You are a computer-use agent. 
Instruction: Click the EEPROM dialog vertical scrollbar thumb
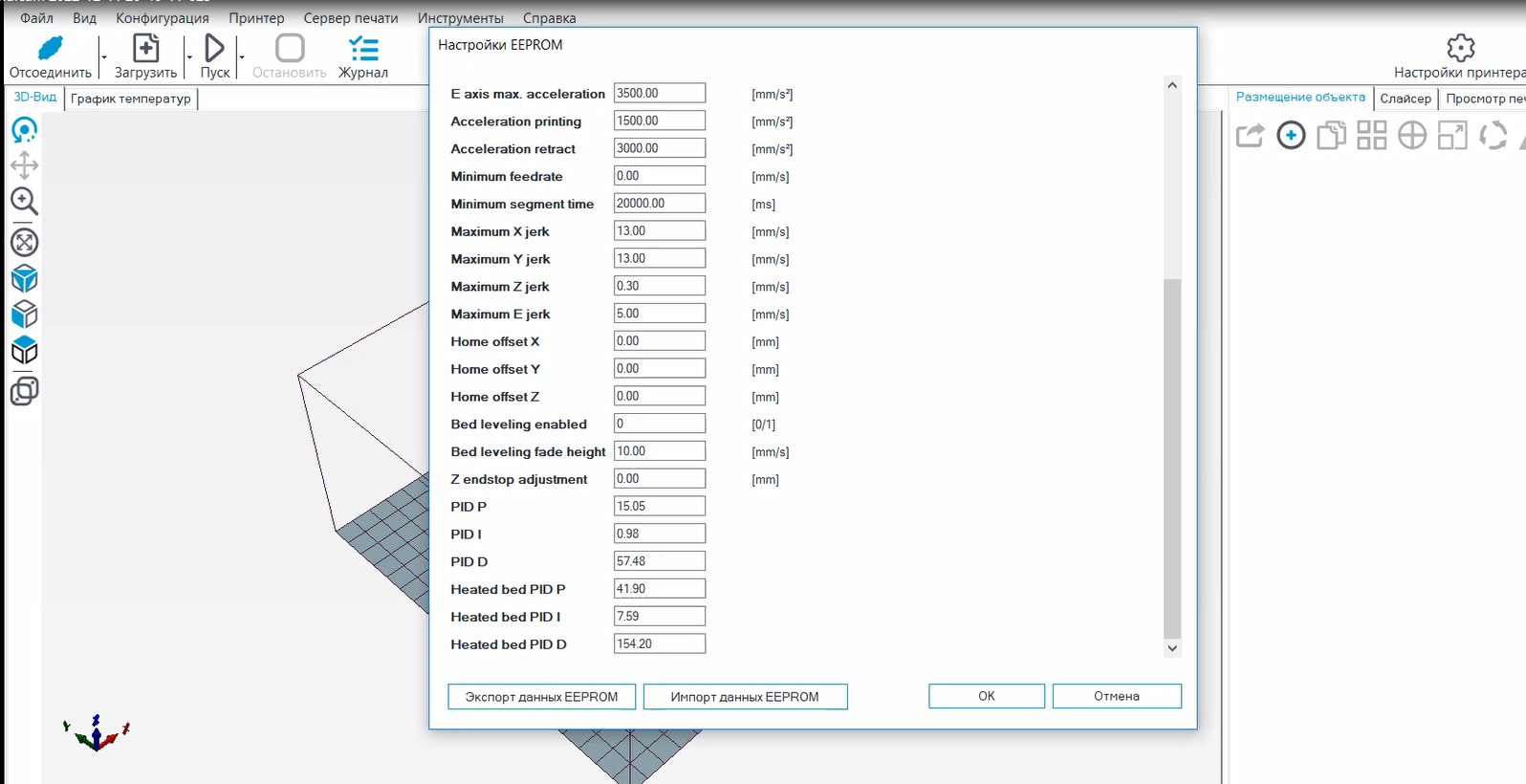1172,459
